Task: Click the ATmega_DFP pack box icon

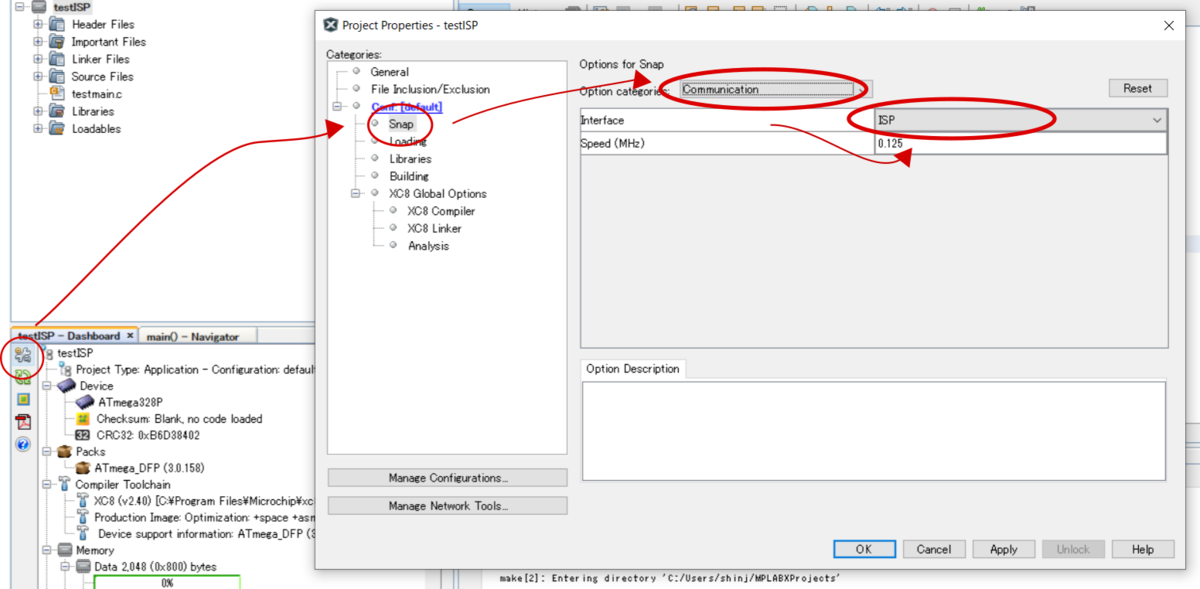Action: coord(84,468)
